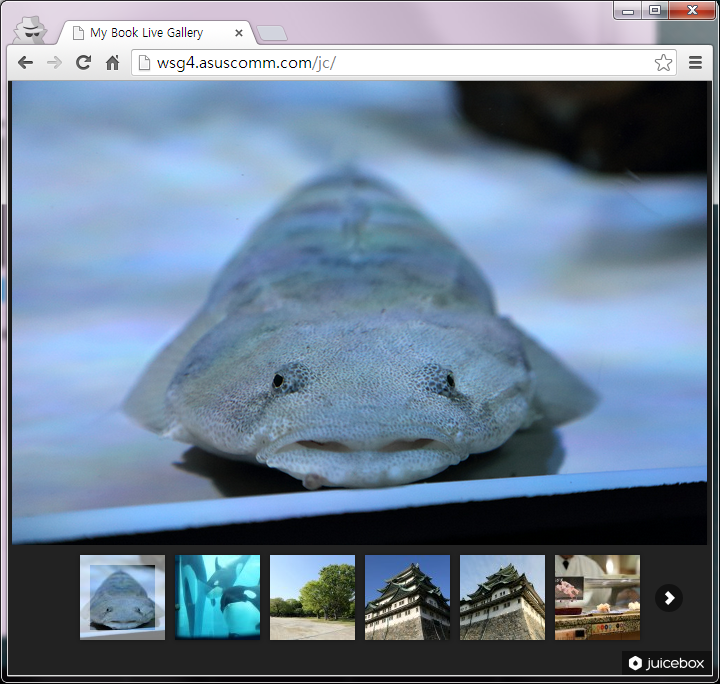Open the Chrome hamburger menu
The height and width of the screenshot is (684, 720).
(696, 63)
